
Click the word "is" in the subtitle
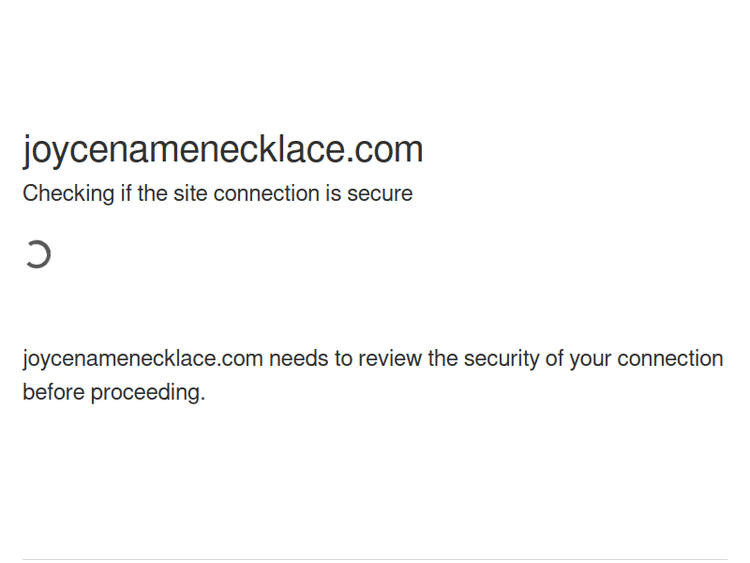pos(332,194)
